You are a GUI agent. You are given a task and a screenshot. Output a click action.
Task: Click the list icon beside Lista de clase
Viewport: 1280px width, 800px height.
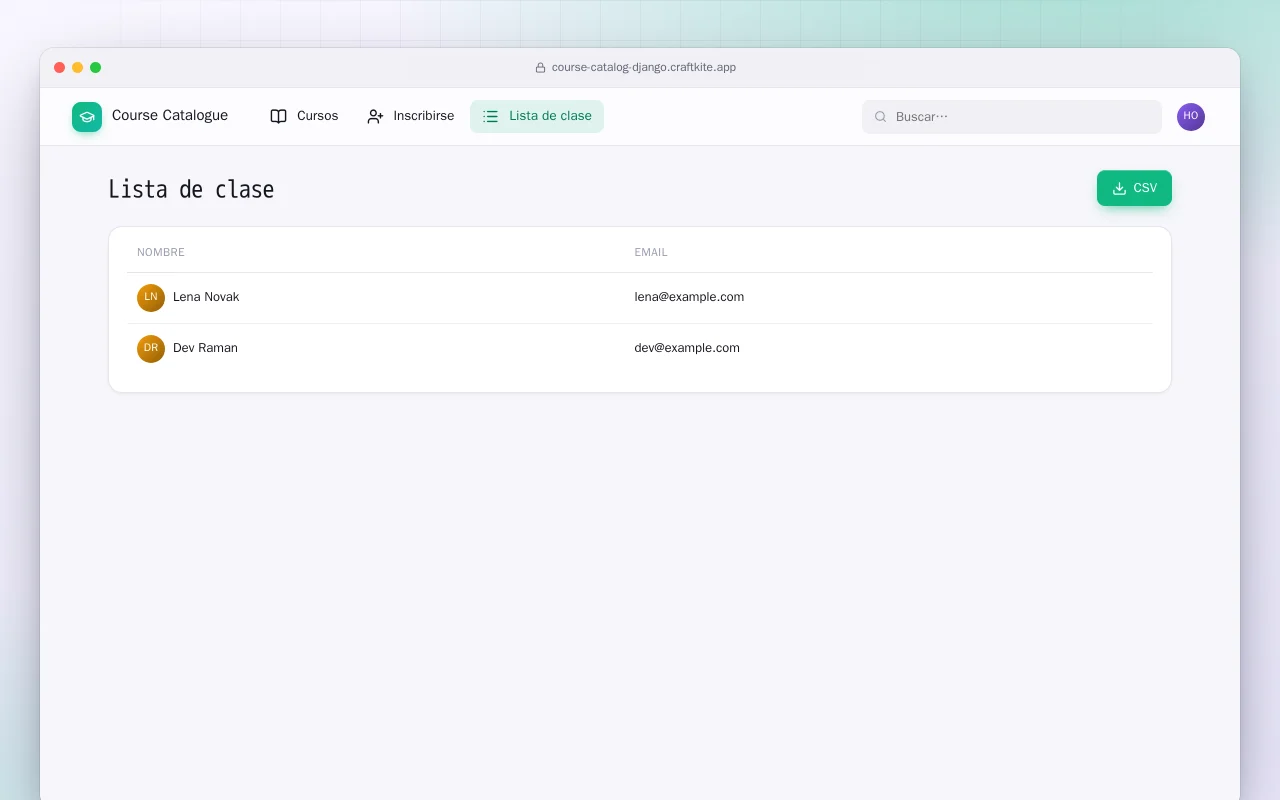point(491,116)
